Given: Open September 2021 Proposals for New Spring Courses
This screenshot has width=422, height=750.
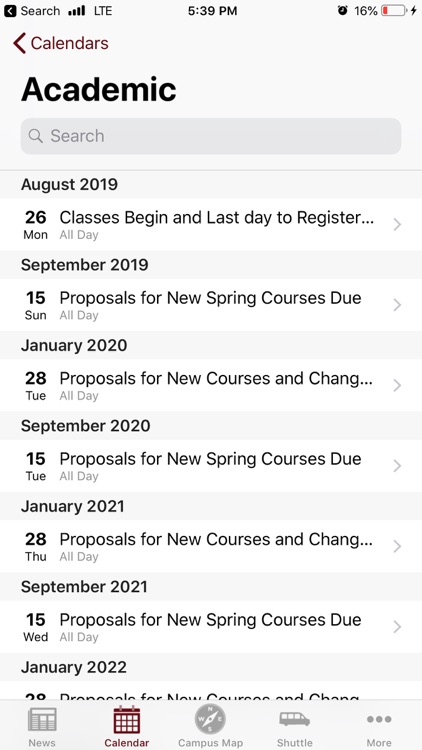Looking at the screenshot, I should (211, 627).
